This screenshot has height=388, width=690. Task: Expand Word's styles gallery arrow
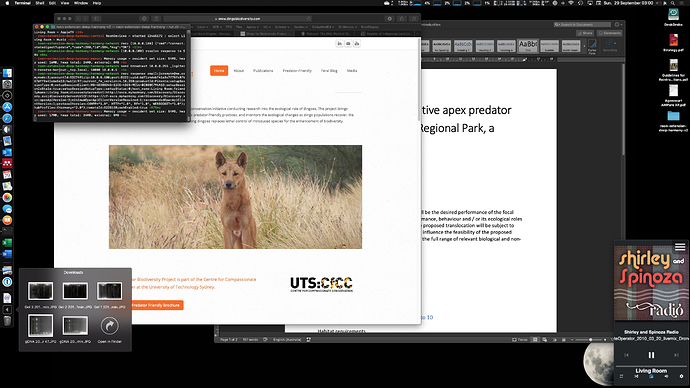[584, 46]
